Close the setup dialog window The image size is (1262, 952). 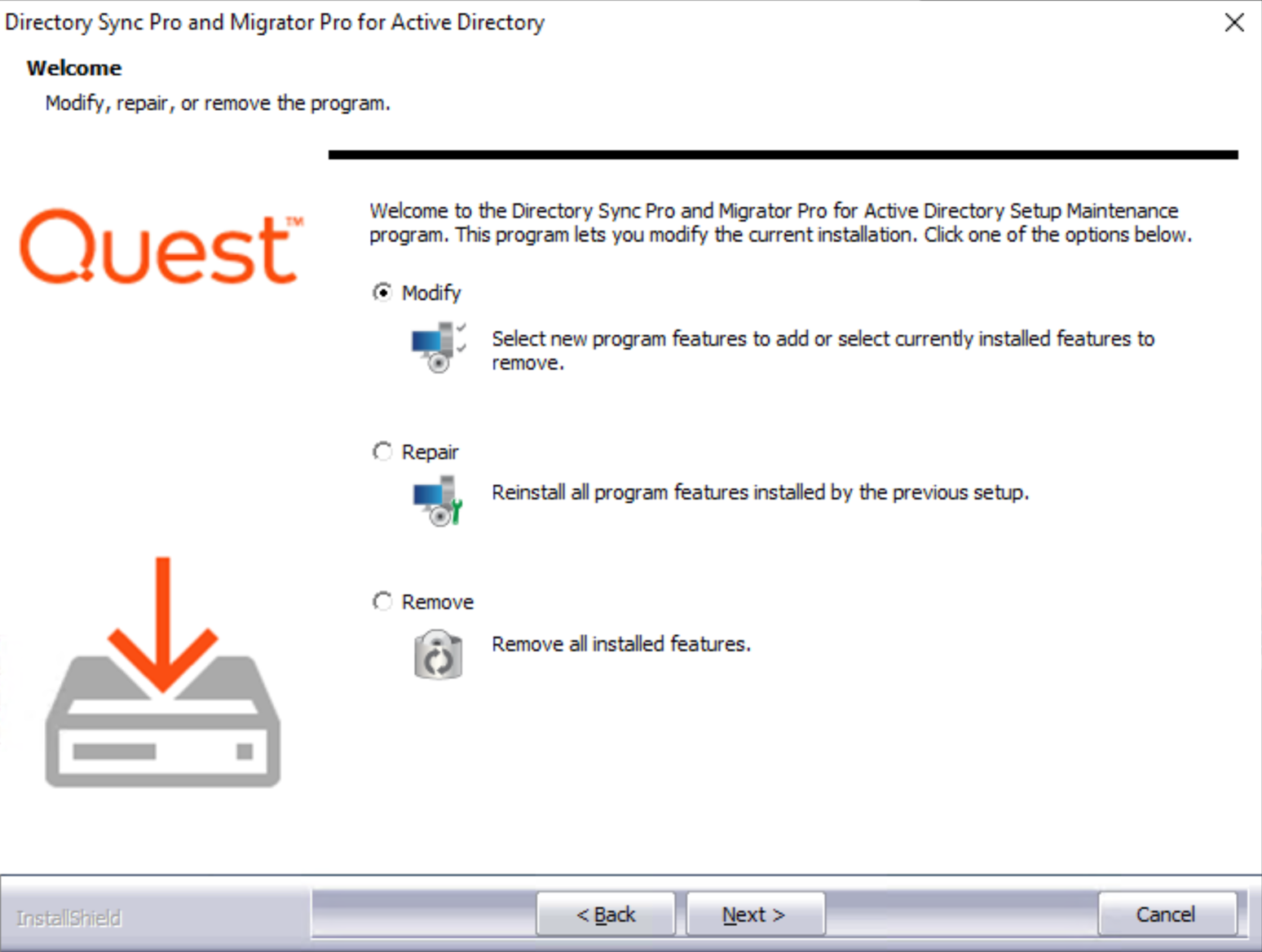point(1234,23)
